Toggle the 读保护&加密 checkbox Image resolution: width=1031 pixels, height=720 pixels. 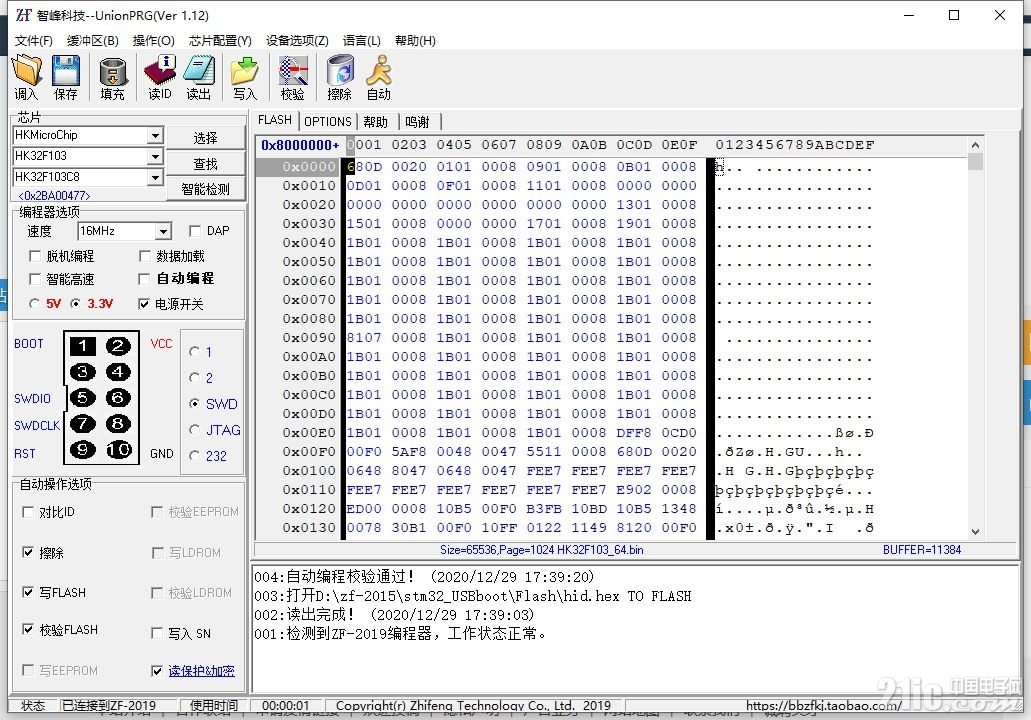(156, 671)
